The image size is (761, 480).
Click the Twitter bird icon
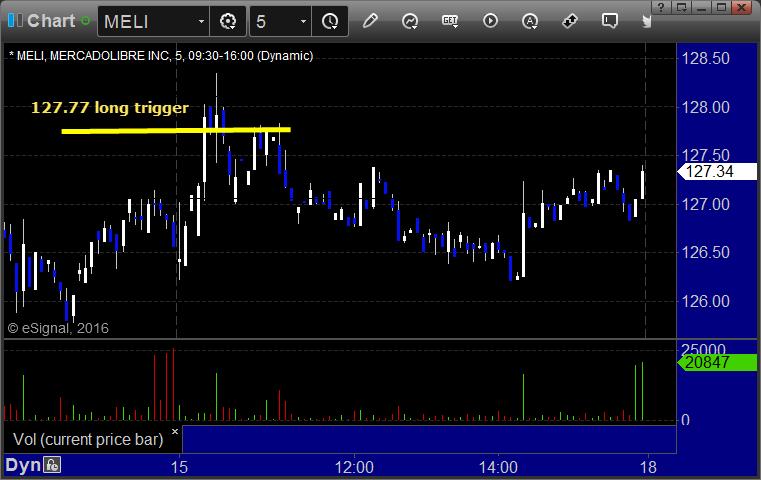coord(646,21)
